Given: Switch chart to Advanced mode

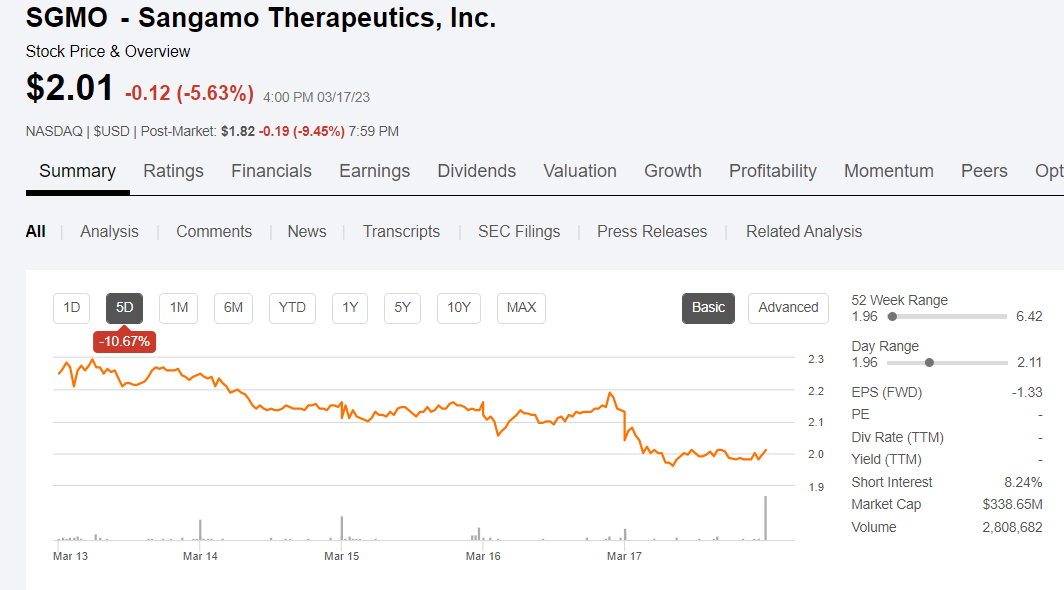Looking at the screenshot, I should (x=788, y=308).
